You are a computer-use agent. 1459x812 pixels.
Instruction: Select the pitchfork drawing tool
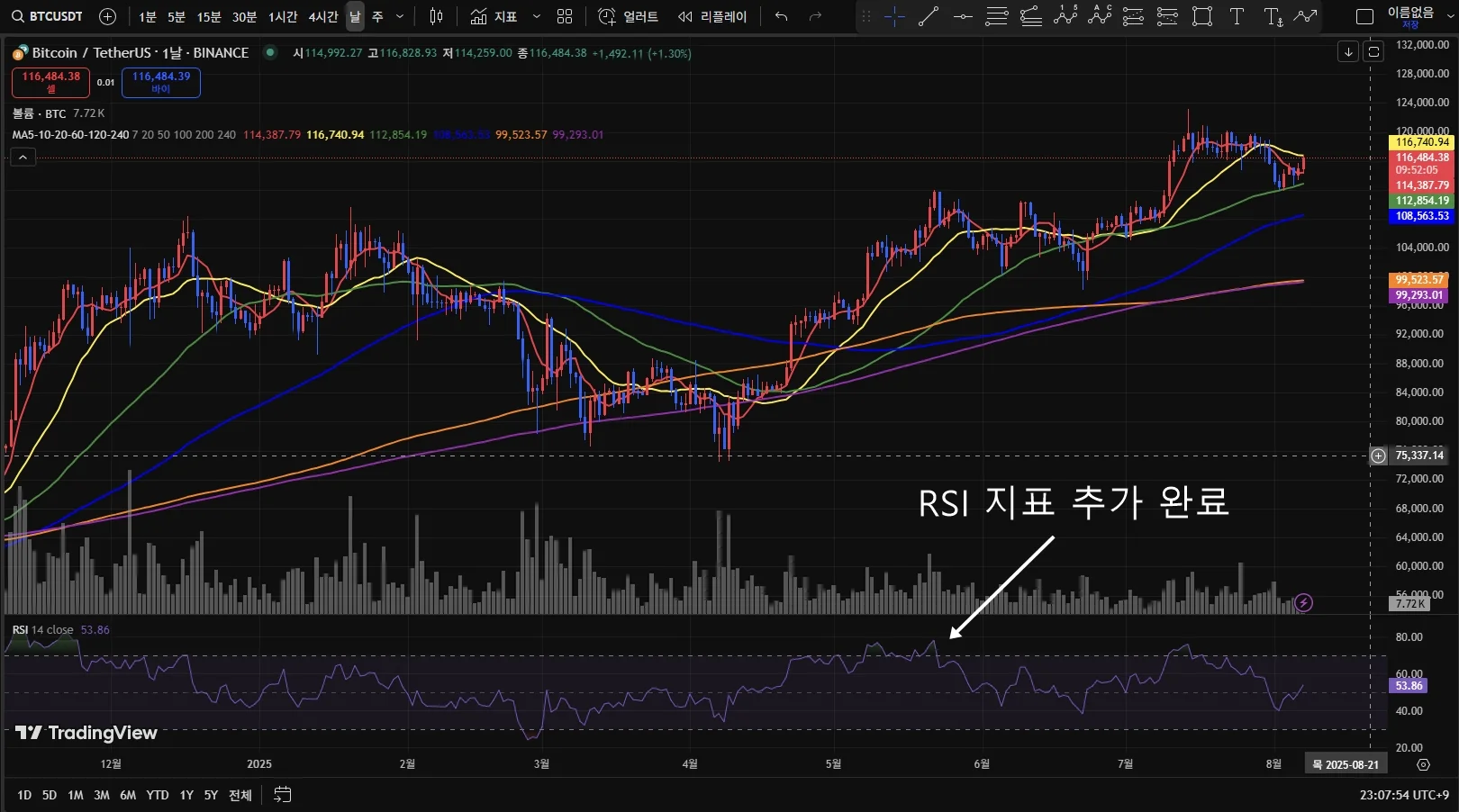pyautogui.click(x=1031, y=16)
